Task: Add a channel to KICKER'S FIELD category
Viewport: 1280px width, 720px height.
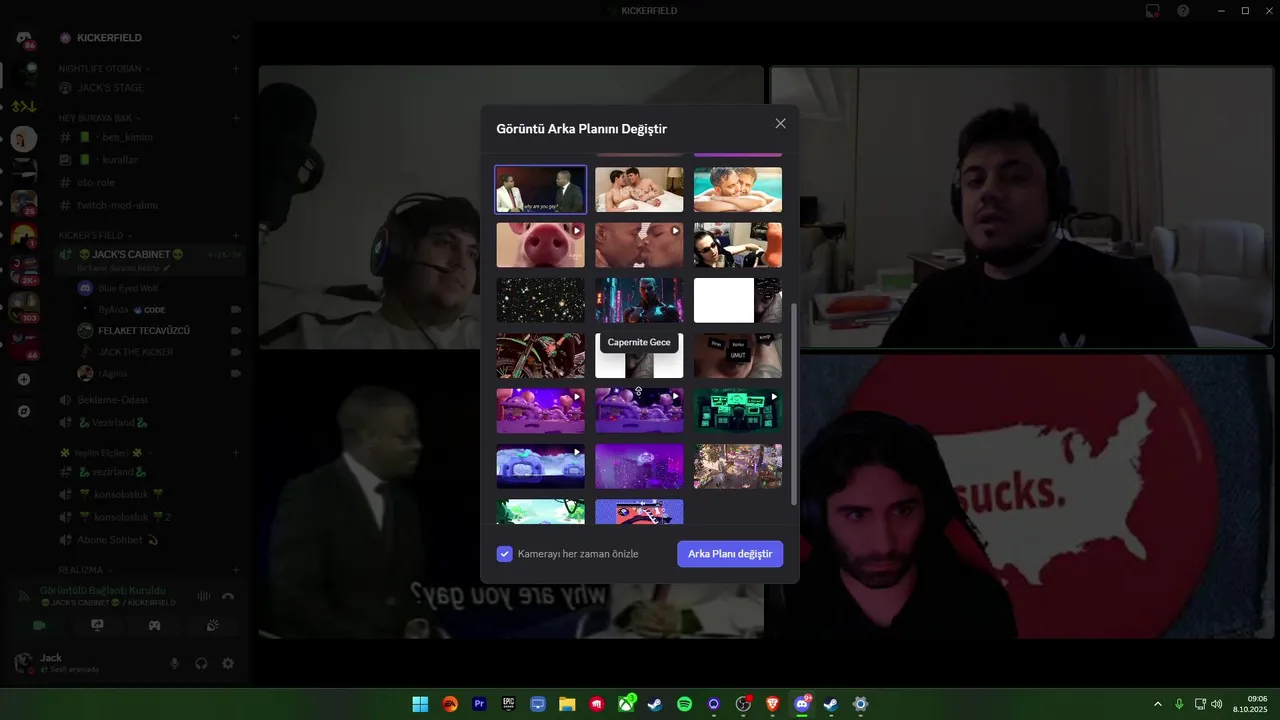Action: 236,235
